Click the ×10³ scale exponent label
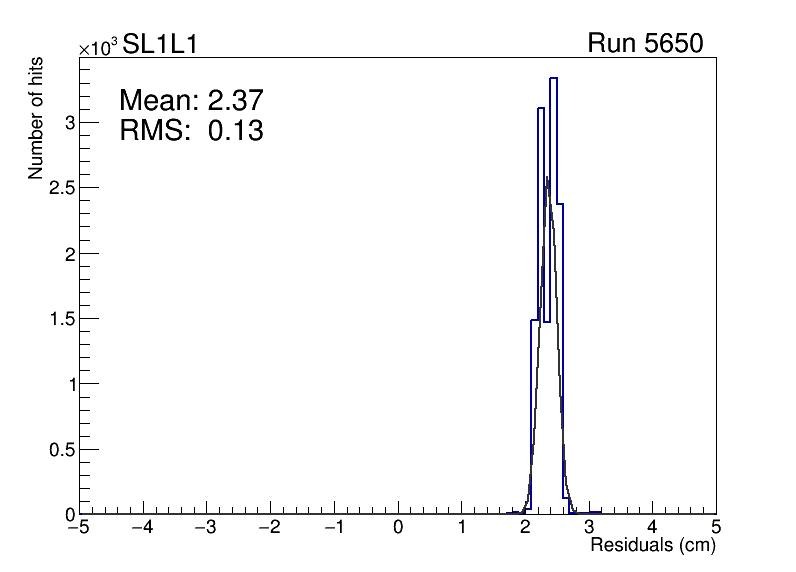796x572 pixels. [x=98, y=46]
